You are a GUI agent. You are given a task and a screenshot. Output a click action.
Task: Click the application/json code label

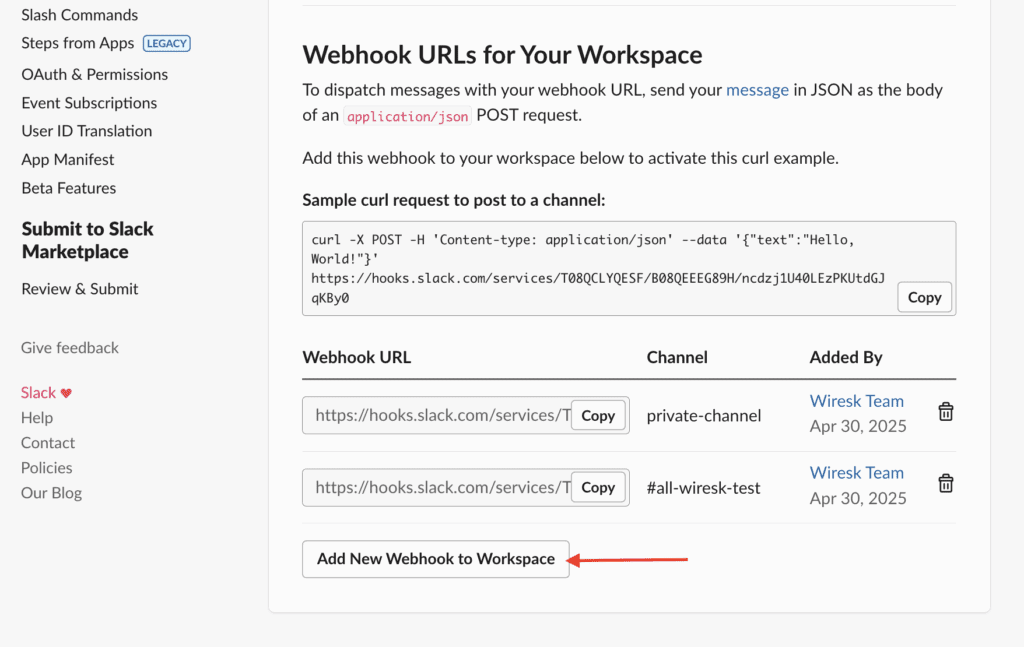tap(408, 116)
